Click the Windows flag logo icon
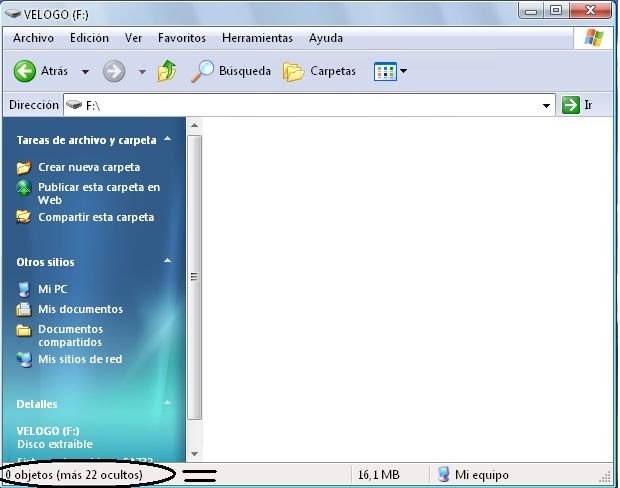The width and height of the screenshot is (620, 488). tap(594, 38)
